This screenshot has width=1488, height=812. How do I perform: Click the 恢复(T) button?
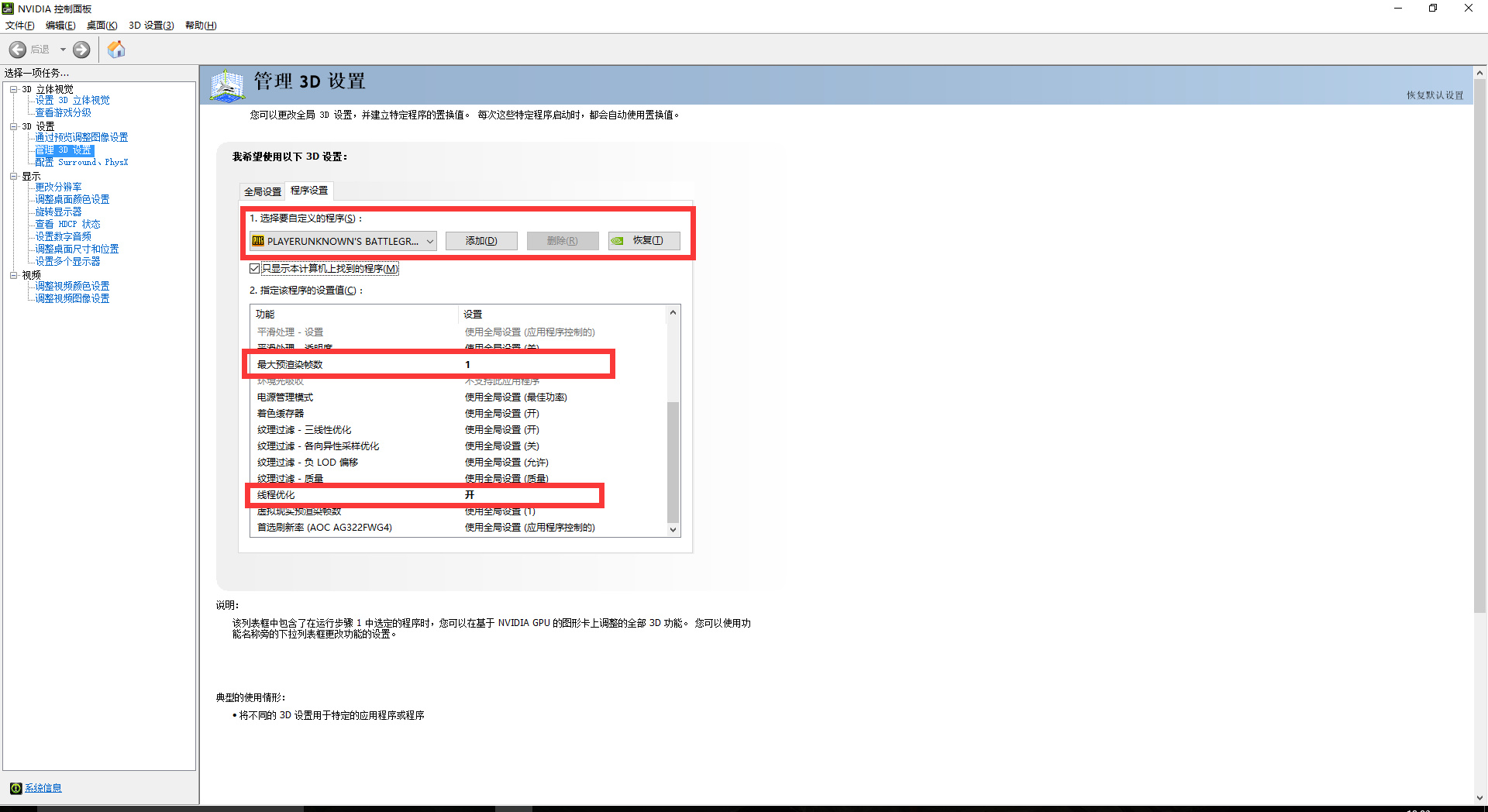644,241
